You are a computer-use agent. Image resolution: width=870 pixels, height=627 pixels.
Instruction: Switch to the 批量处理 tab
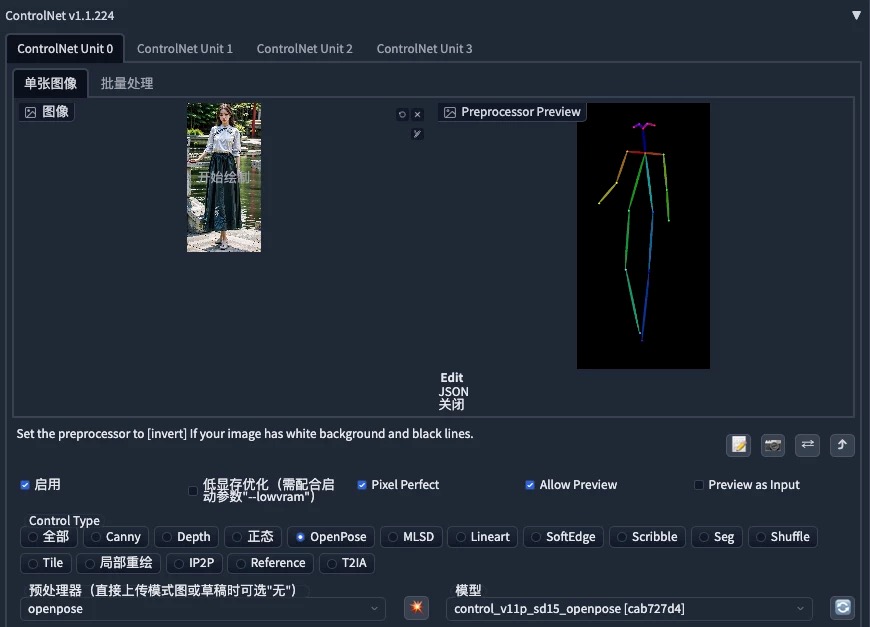pos(126,83)
